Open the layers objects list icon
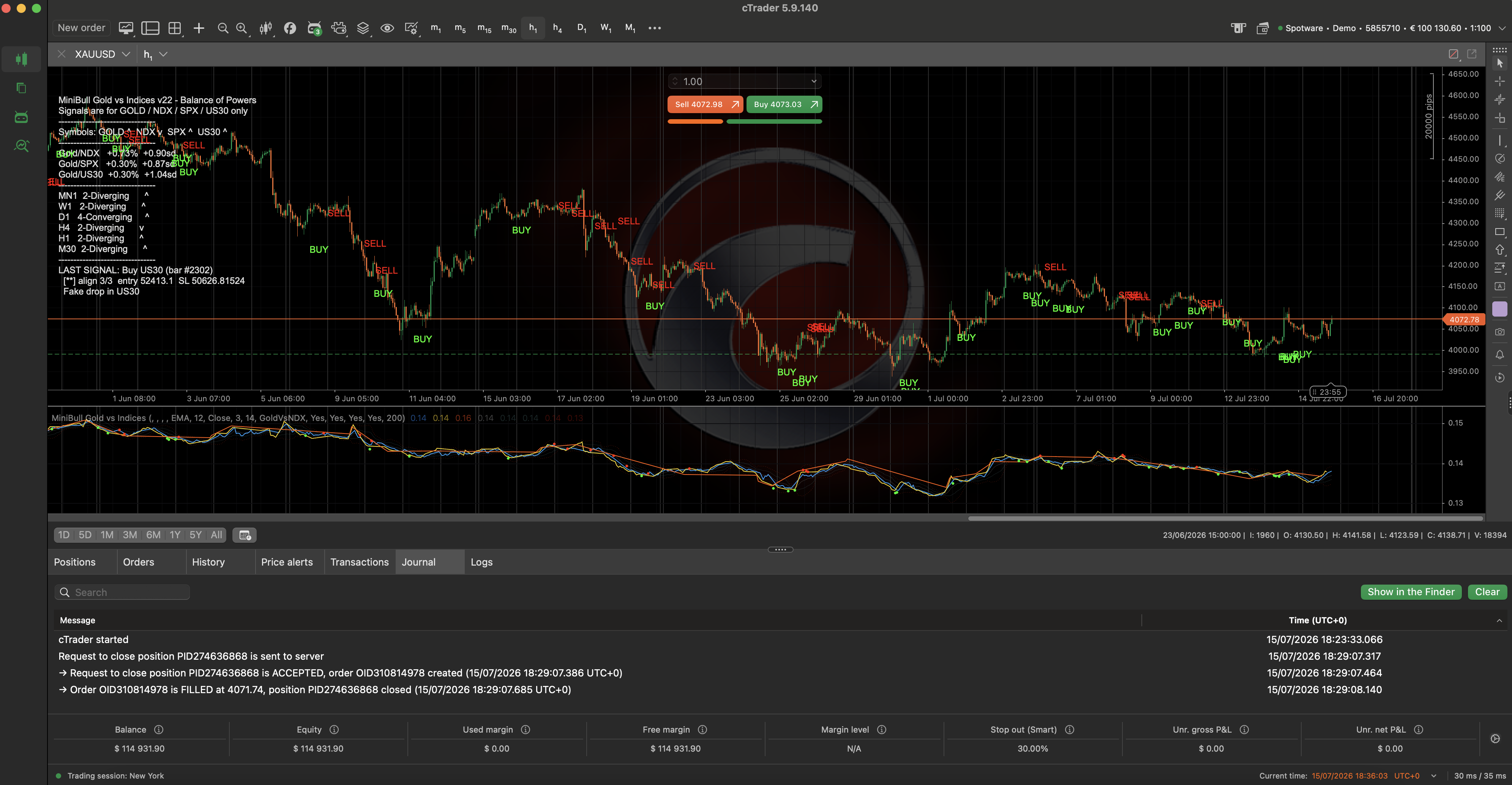1512x785 pixels. pos(363,28)
